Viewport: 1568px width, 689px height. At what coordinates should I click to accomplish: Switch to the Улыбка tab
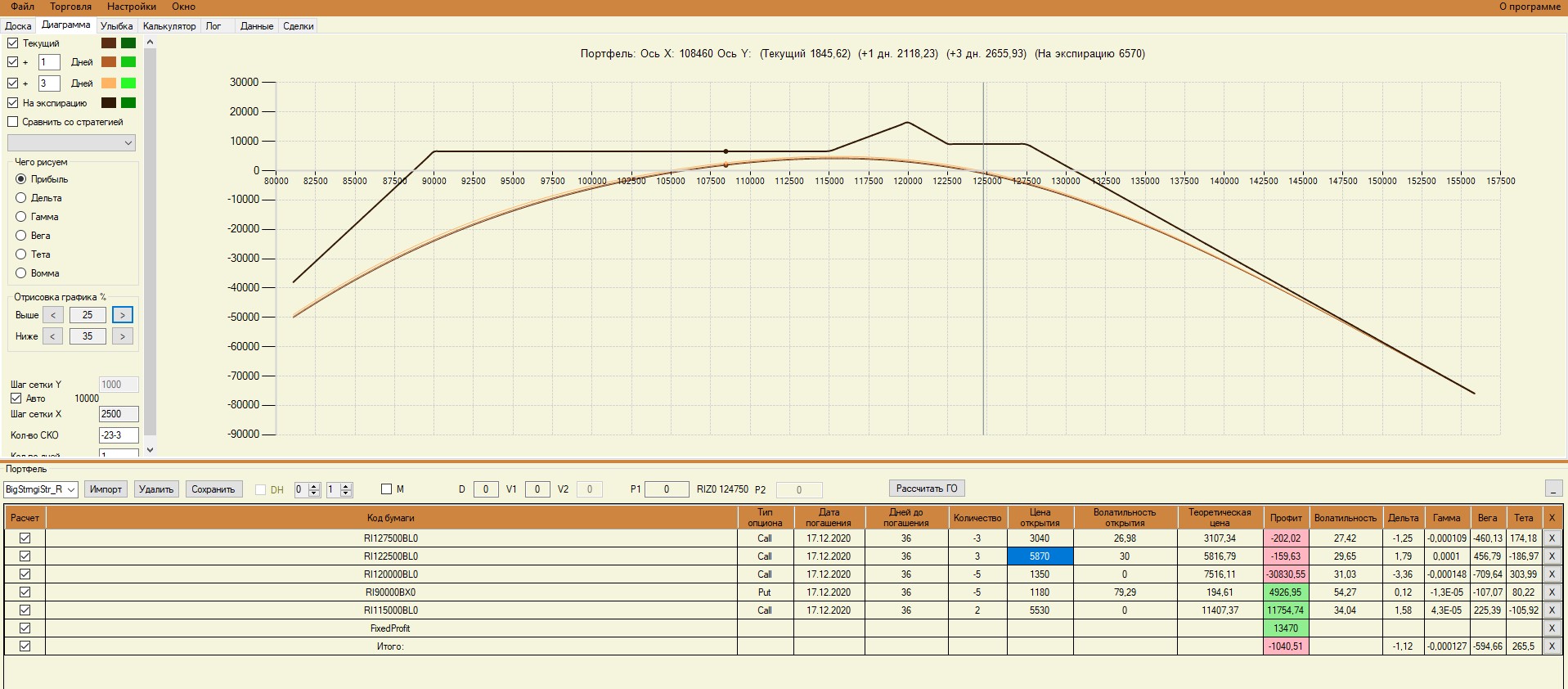(x=116, y=26)
